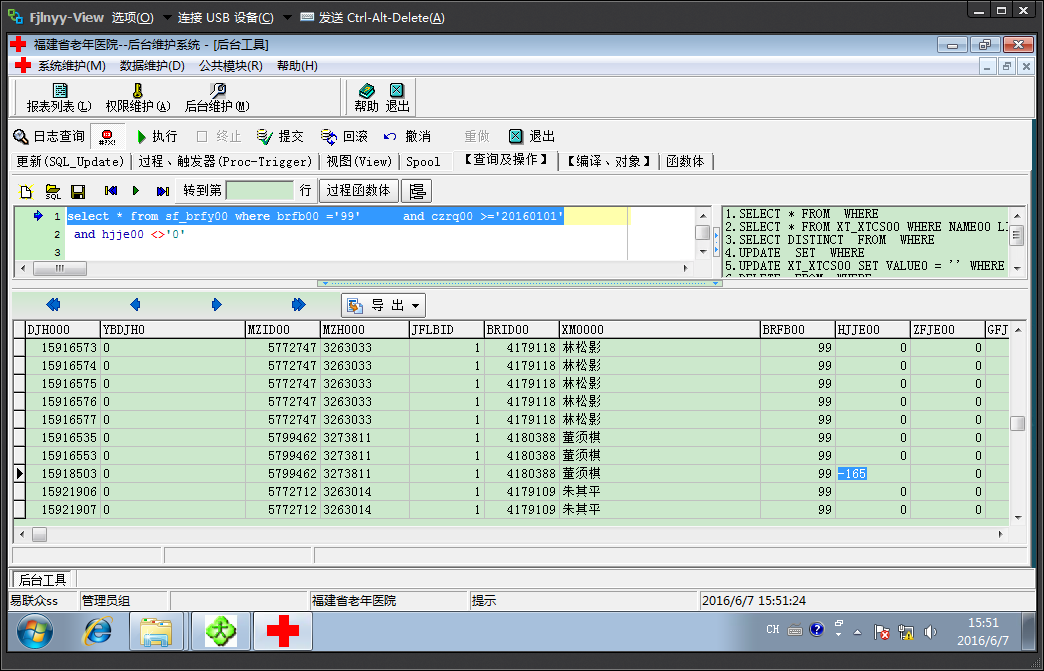Go to first record with double-left arrow
Viewport: 1044px width, 671px height.
(53, 305)
